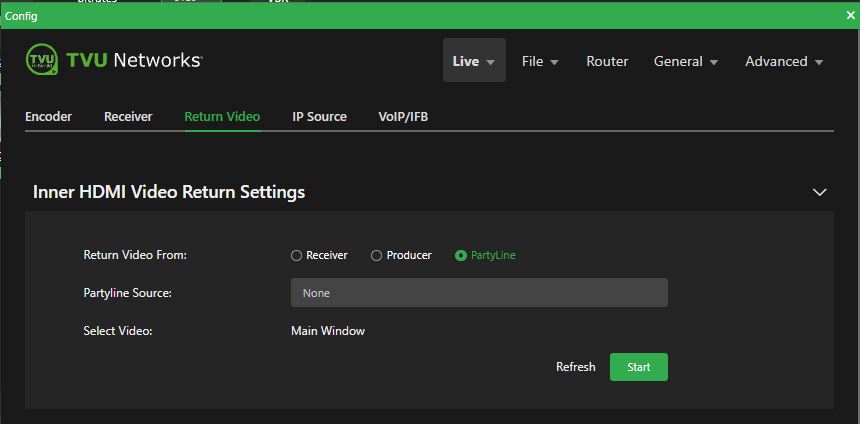
Task: Open the IP Source tab
Action: (x=319, y=117)
